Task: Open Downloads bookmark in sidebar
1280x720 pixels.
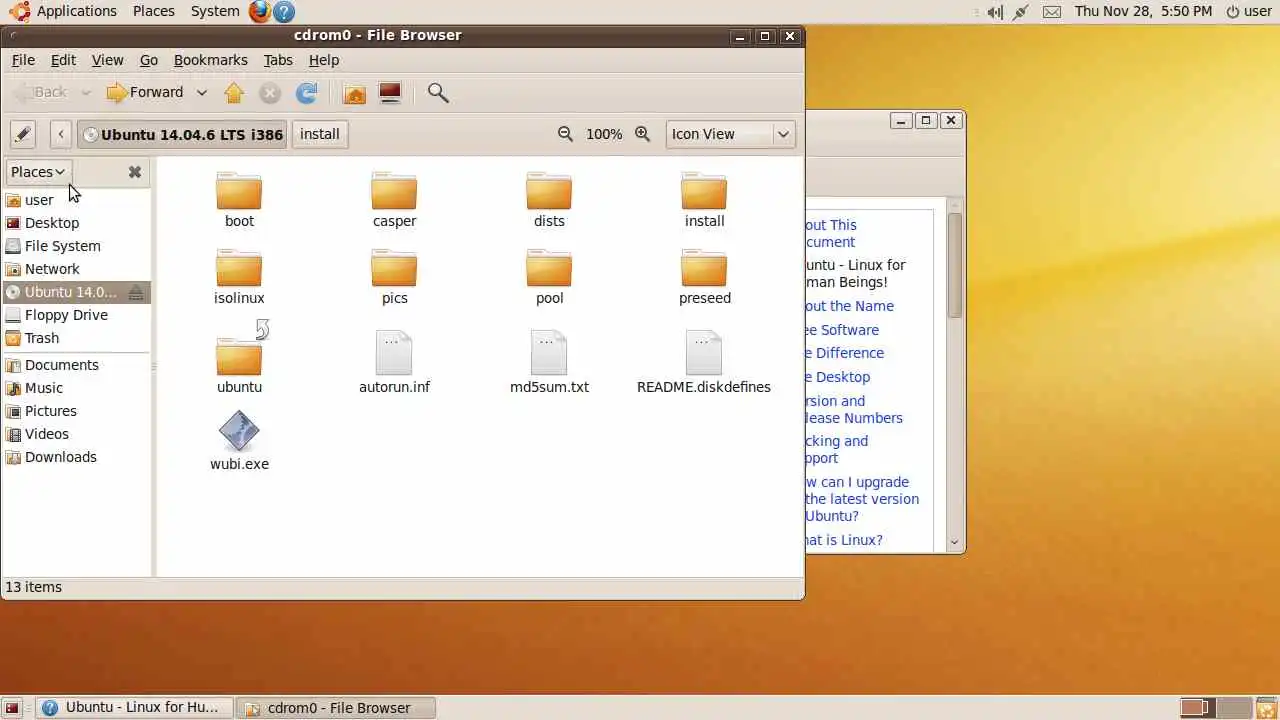Action: point(76,457)
